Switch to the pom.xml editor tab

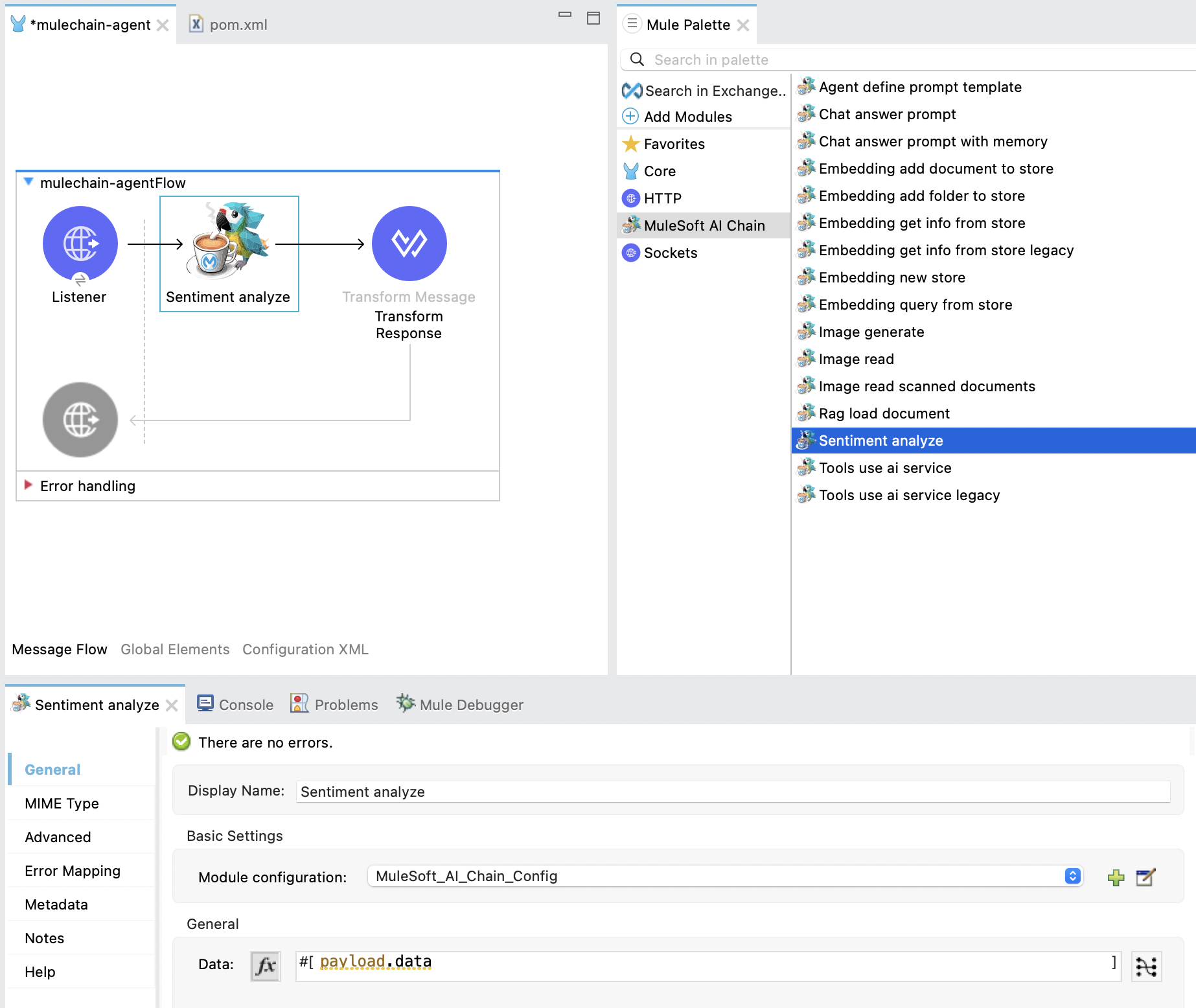tap(228, 25)
